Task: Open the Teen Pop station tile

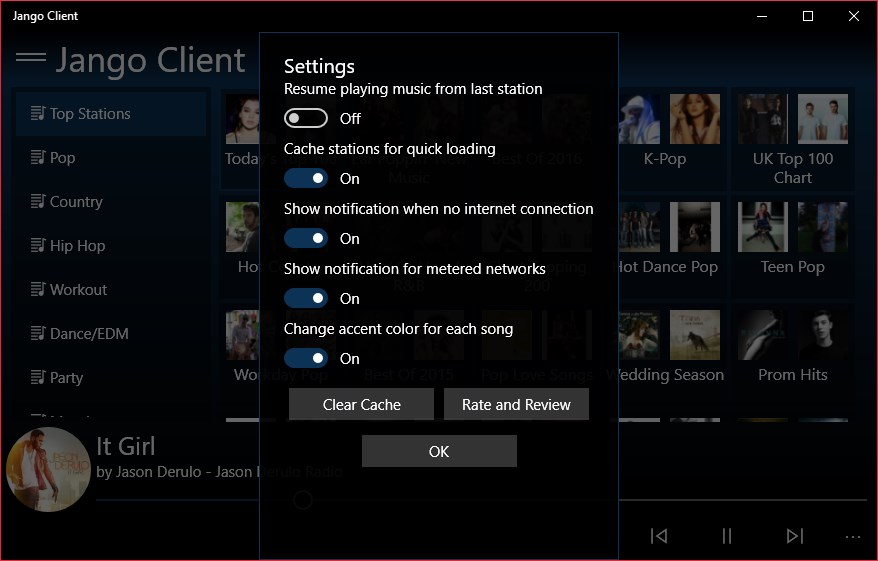Action: click(x=793, y=247)
